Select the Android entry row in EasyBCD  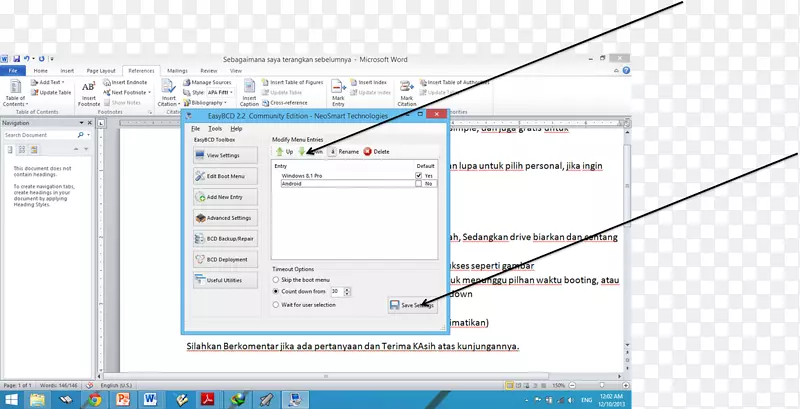(359, 184)
